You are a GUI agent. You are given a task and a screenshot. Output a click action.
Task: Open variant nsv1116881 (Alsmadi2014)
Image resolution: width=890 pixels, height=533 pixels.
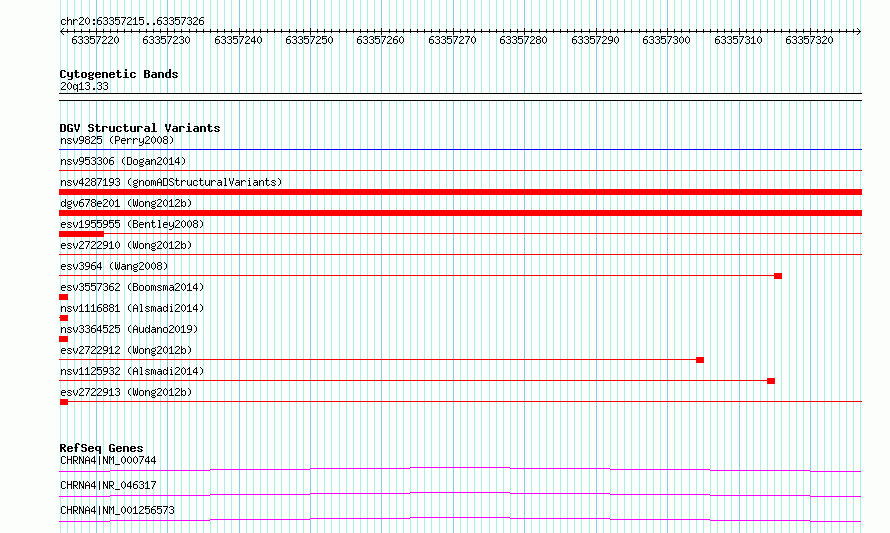tap(132, 308)
